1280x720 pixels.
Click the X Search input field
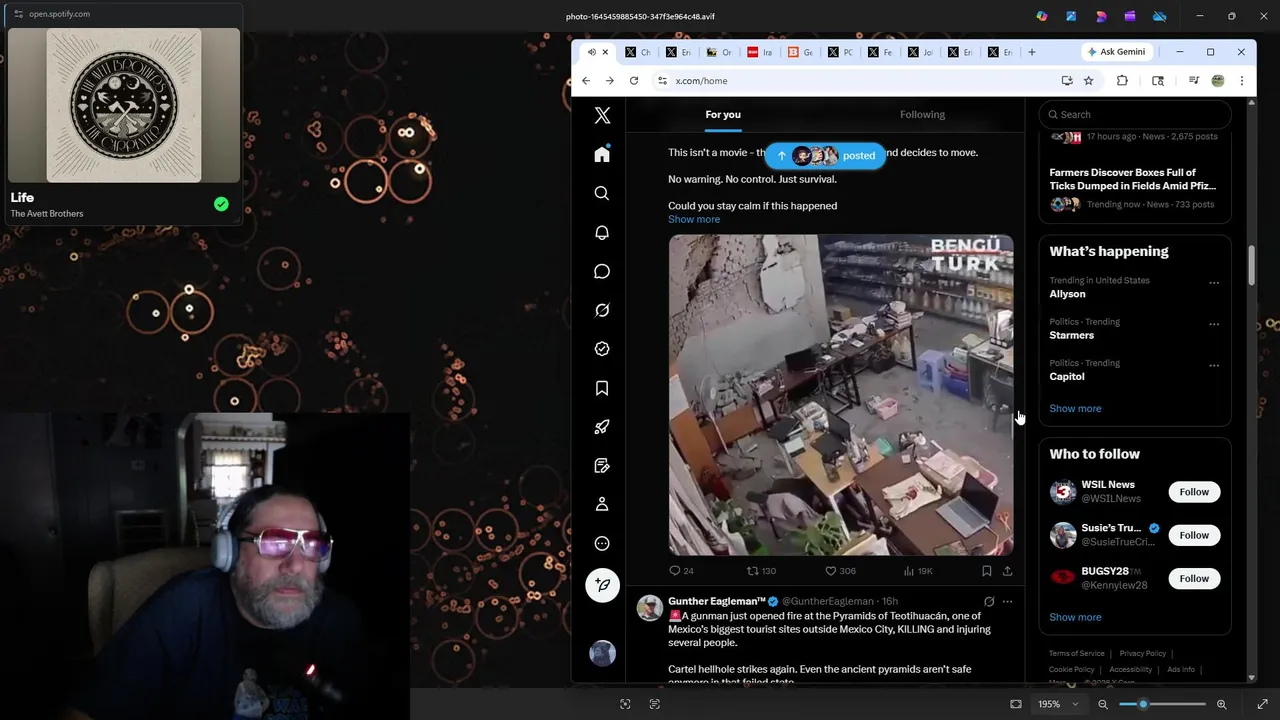[x=1135, y=114]
